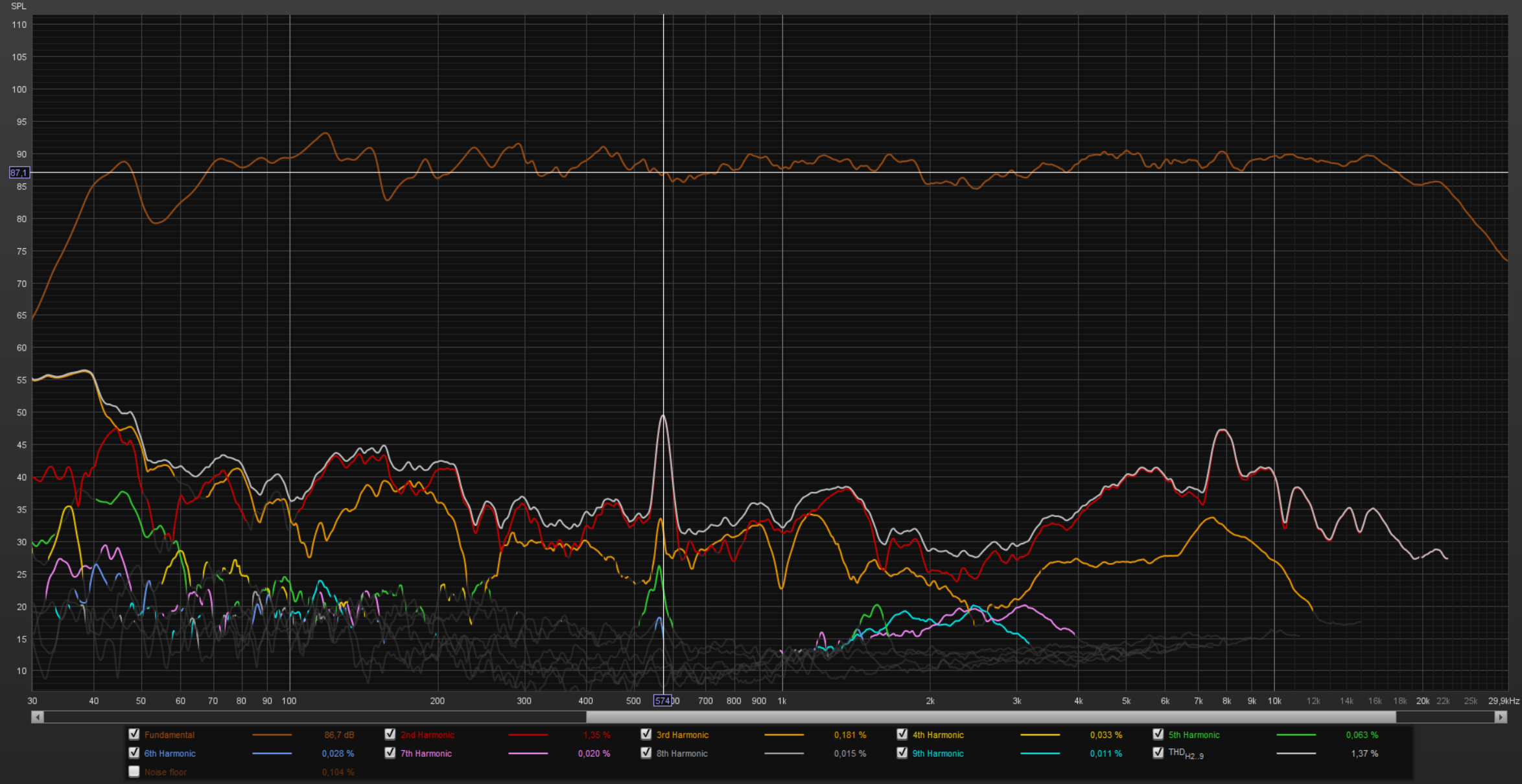Toggle the 2nd Harmonic checkbox

coord(390,734)
